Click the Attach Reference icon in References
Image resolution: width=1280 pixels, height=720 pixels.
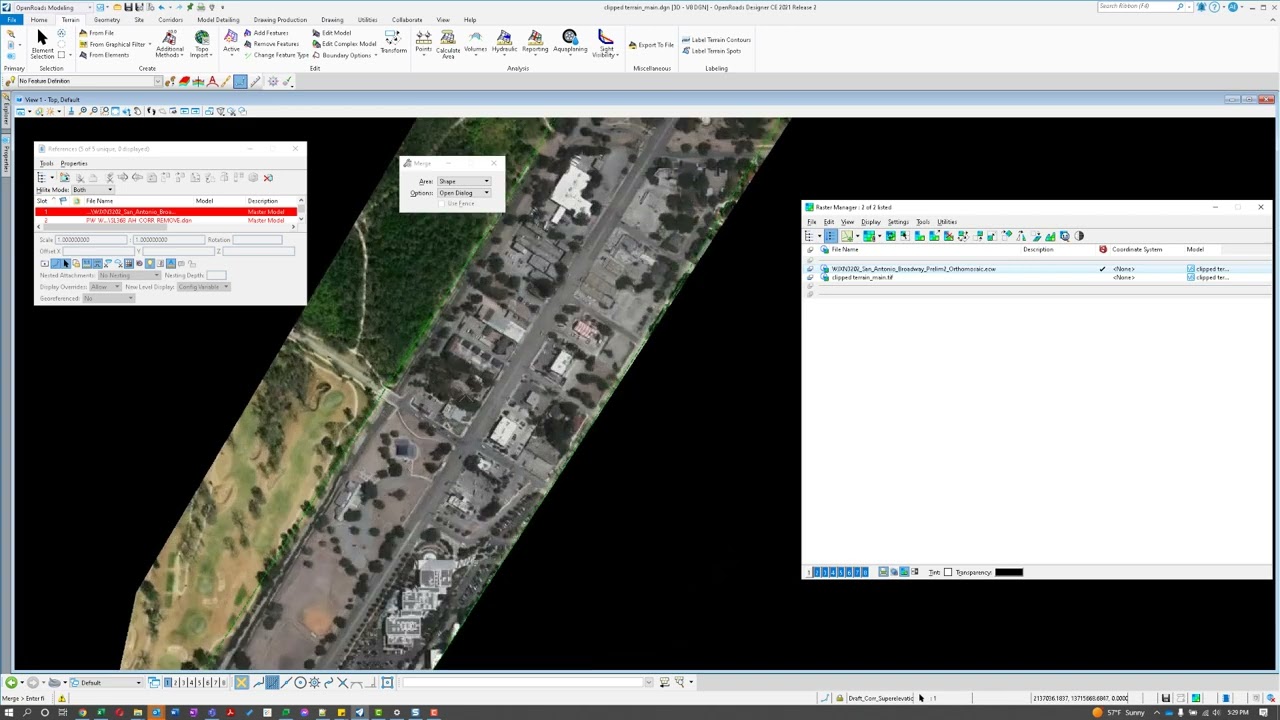coord(65,178)
